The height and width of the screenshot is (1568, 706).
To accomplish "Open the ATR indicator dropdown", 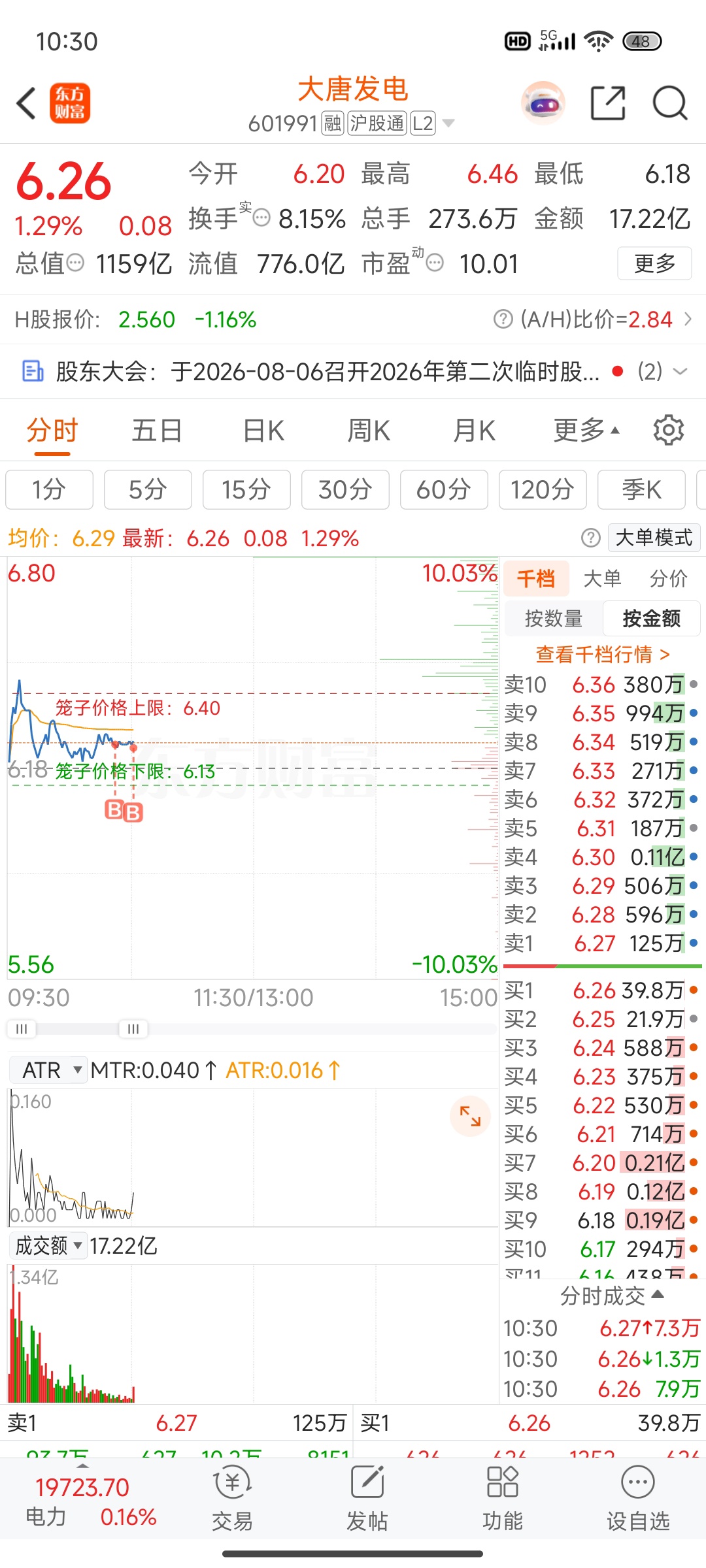I will point(48,1070).
